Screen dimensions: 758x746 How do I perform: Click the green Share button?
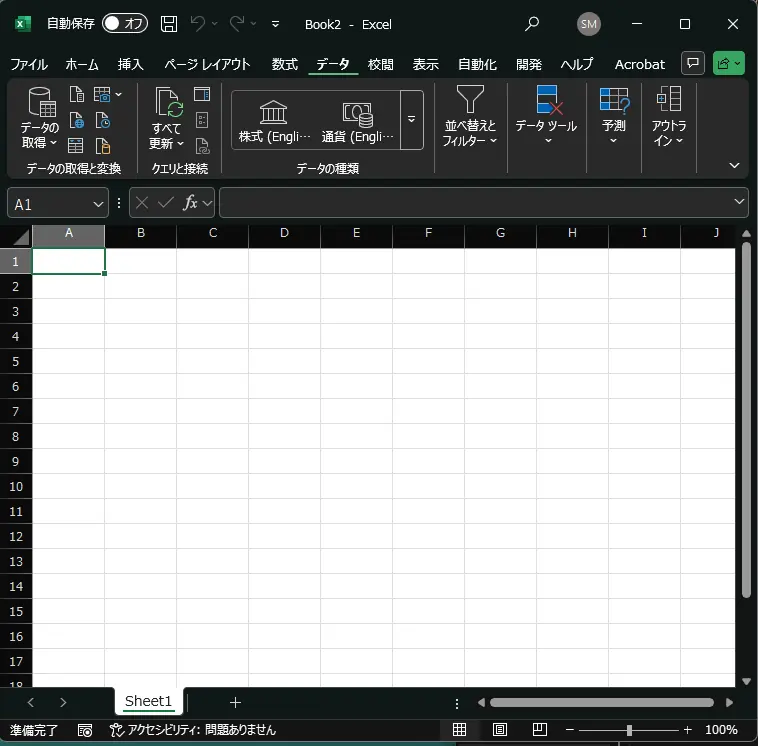click(x=729, y=63)
